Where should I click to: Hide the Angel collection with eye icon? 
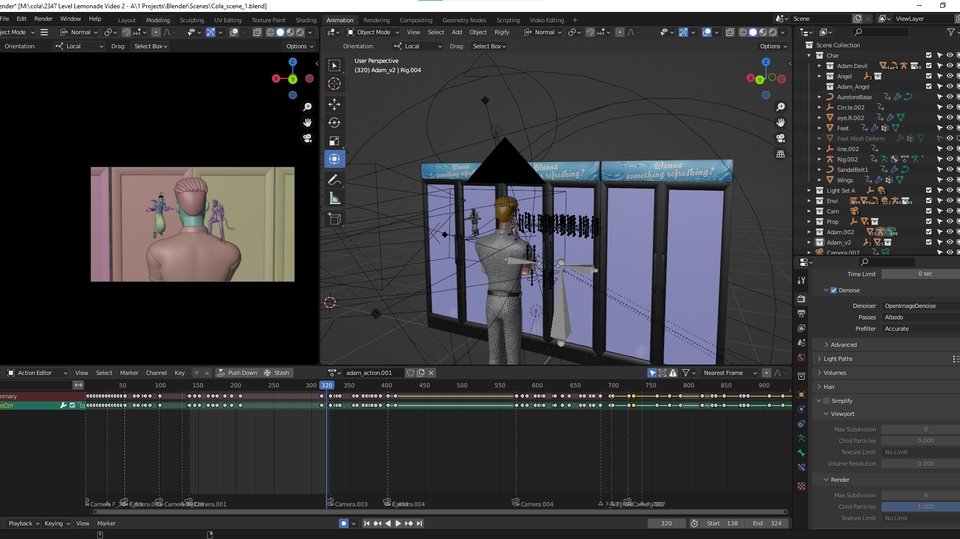pyautogui.click(x=950, y=76)
